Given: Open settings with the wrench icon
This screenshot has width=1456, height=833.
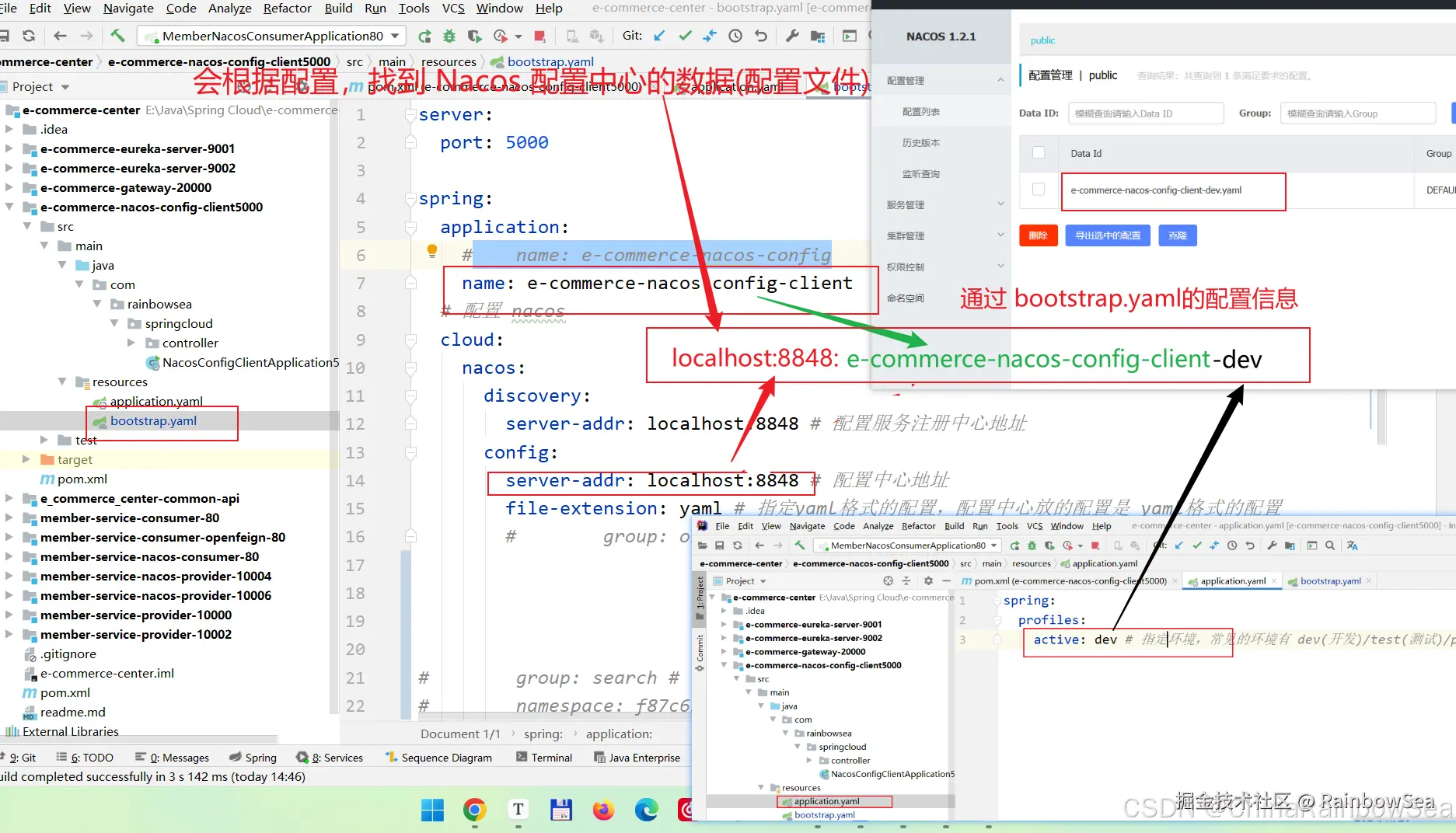Looking at the screenshot, I should coord(792,36).
